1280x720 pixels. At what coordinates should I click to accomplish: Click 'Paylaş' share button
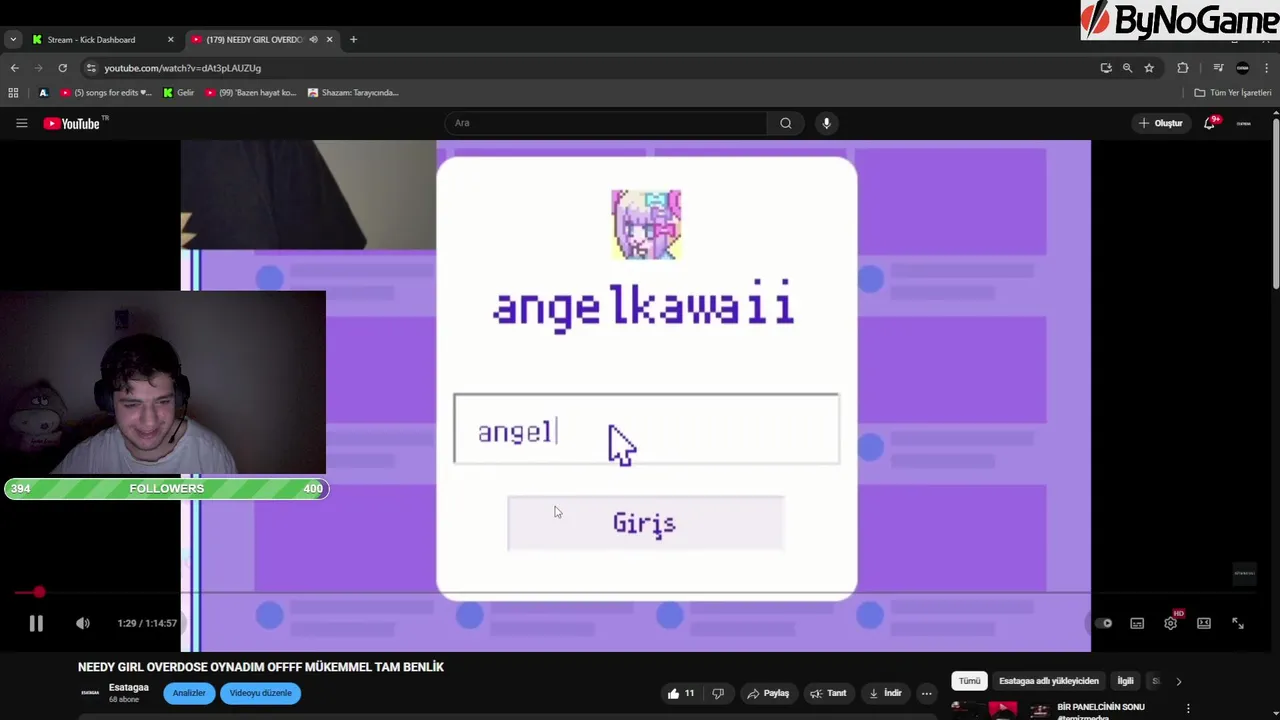[x=768, y=693]
